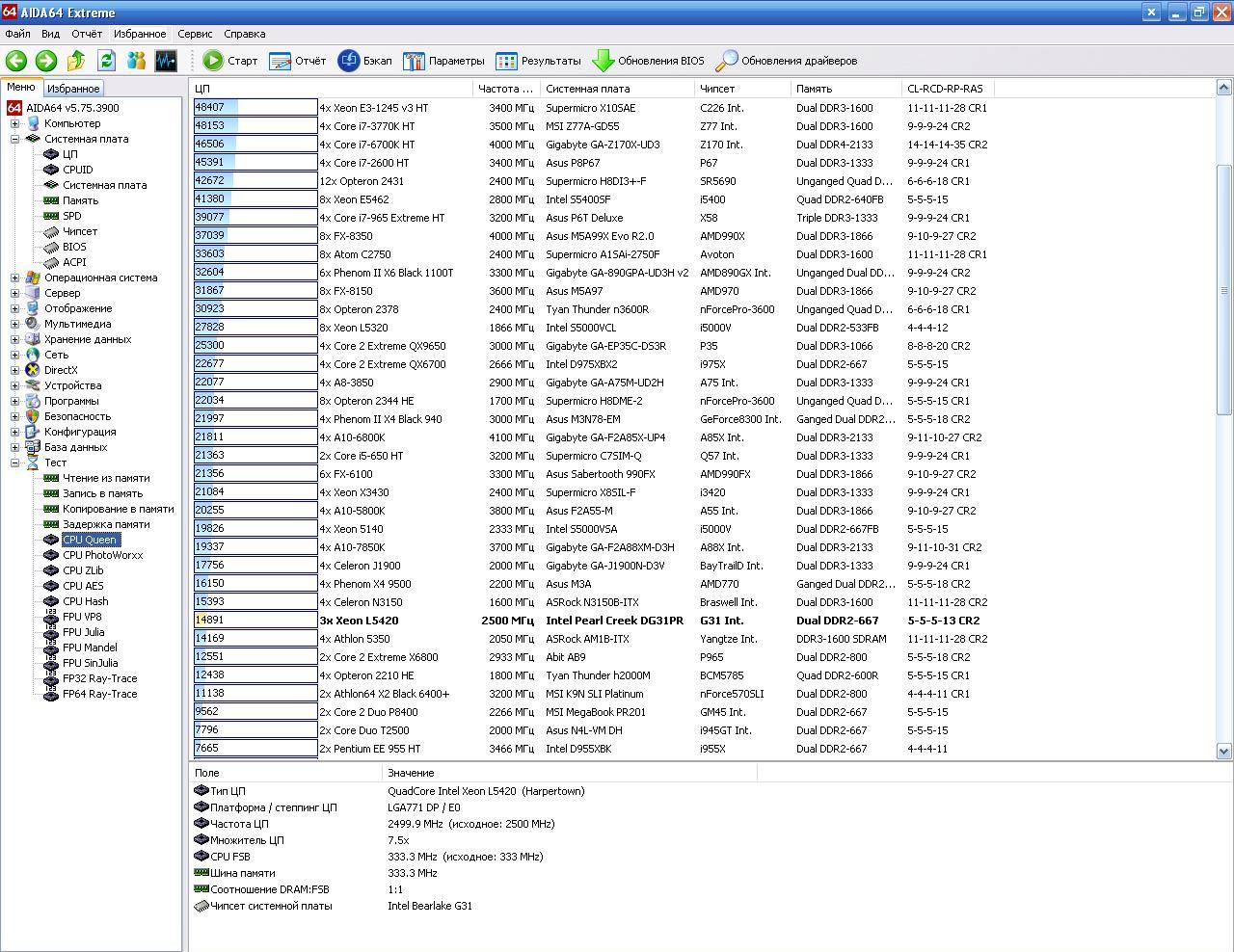Select the BIOS tree item
This screenshot has height=952, width=1234.
coord(74,247)
